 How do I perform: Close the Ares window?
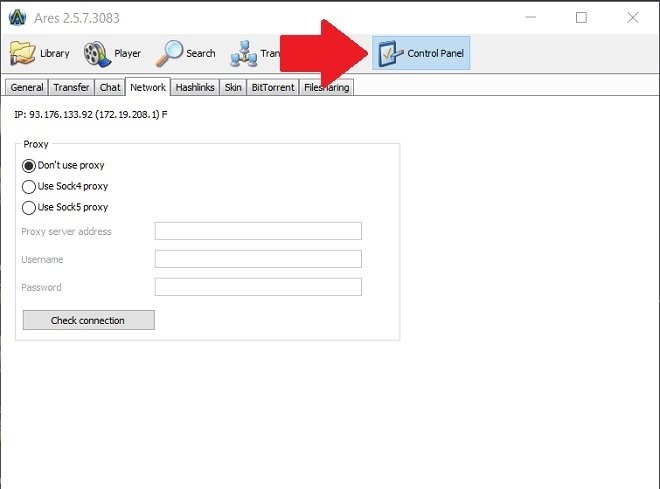point(632,18)
